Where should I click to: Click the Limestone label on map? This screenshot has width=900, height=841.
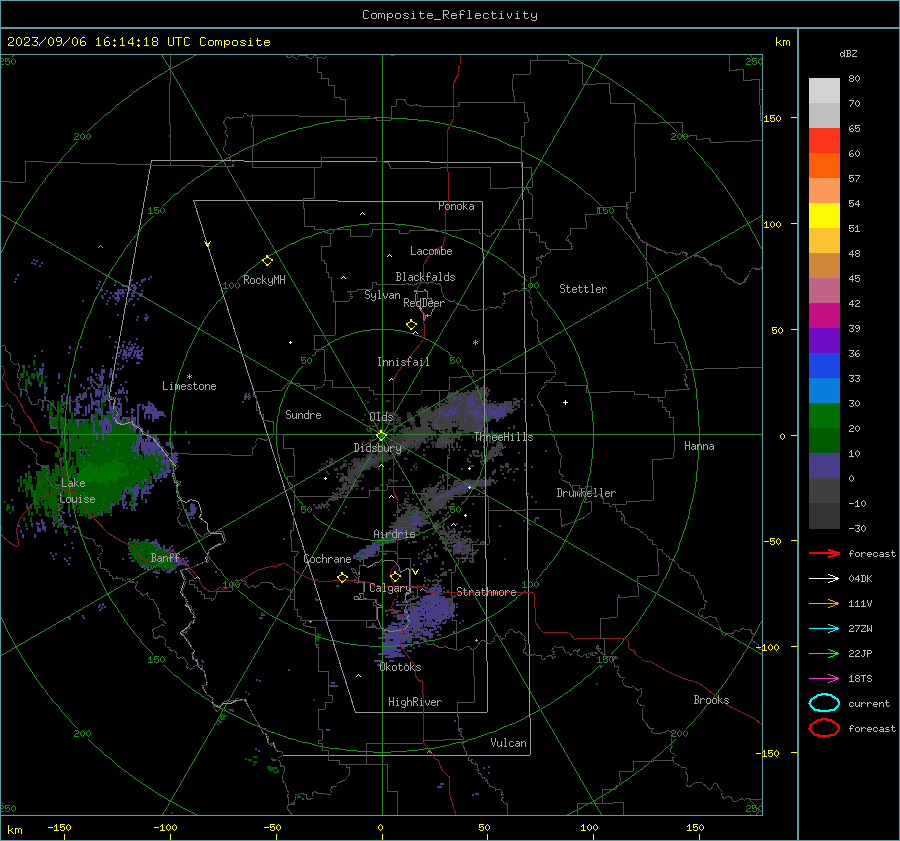(x=189, y=386)
